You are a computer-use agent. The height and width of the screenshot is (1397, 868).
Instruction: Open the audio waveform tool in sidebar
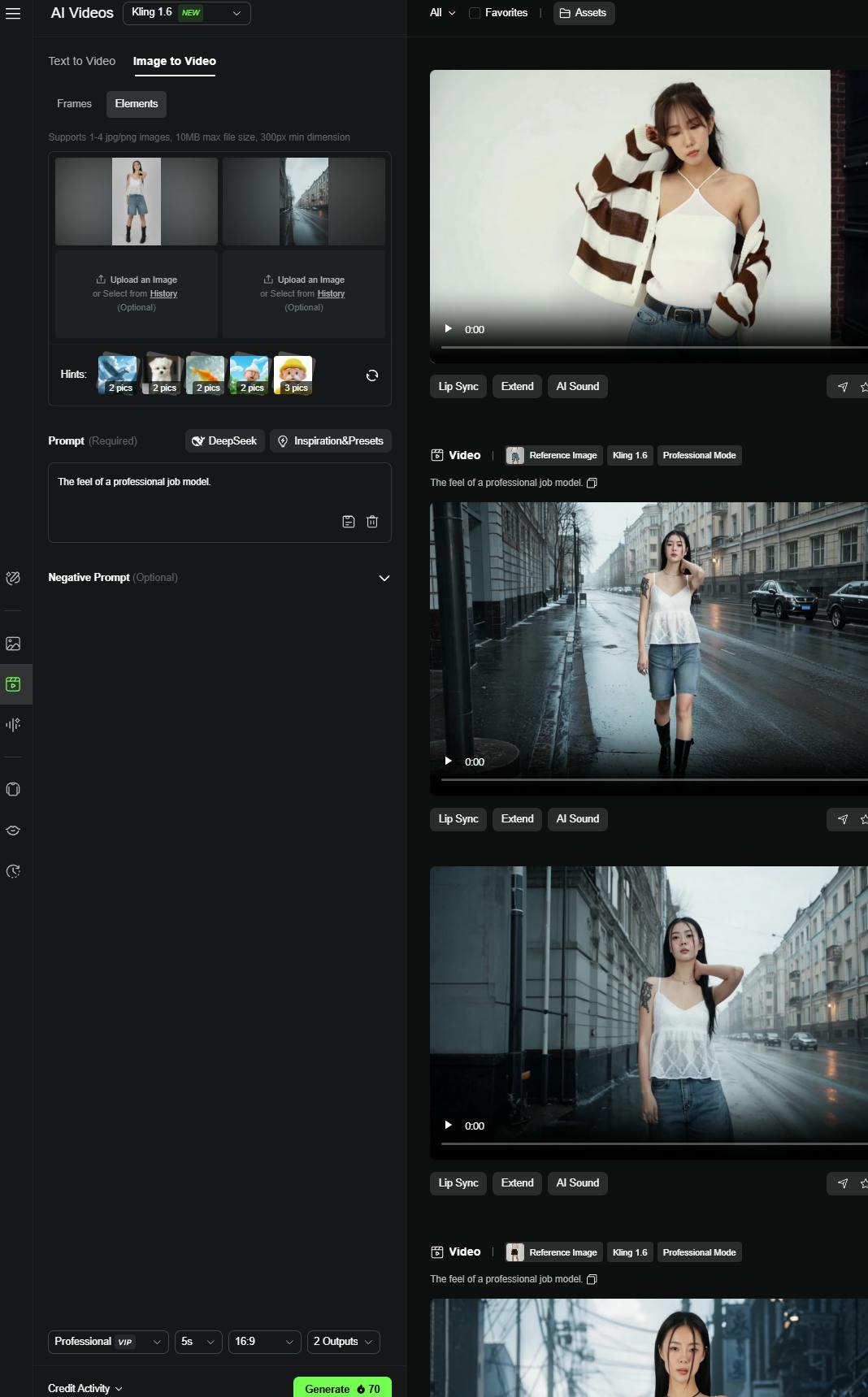coord(13,724)
